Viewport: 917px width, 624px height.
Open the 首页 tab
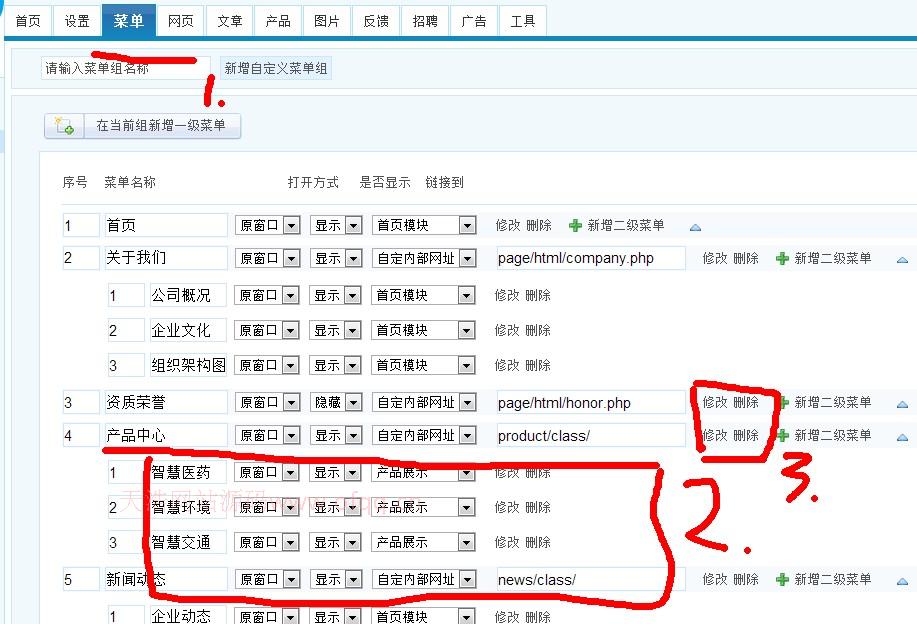(x=28, y=21)
